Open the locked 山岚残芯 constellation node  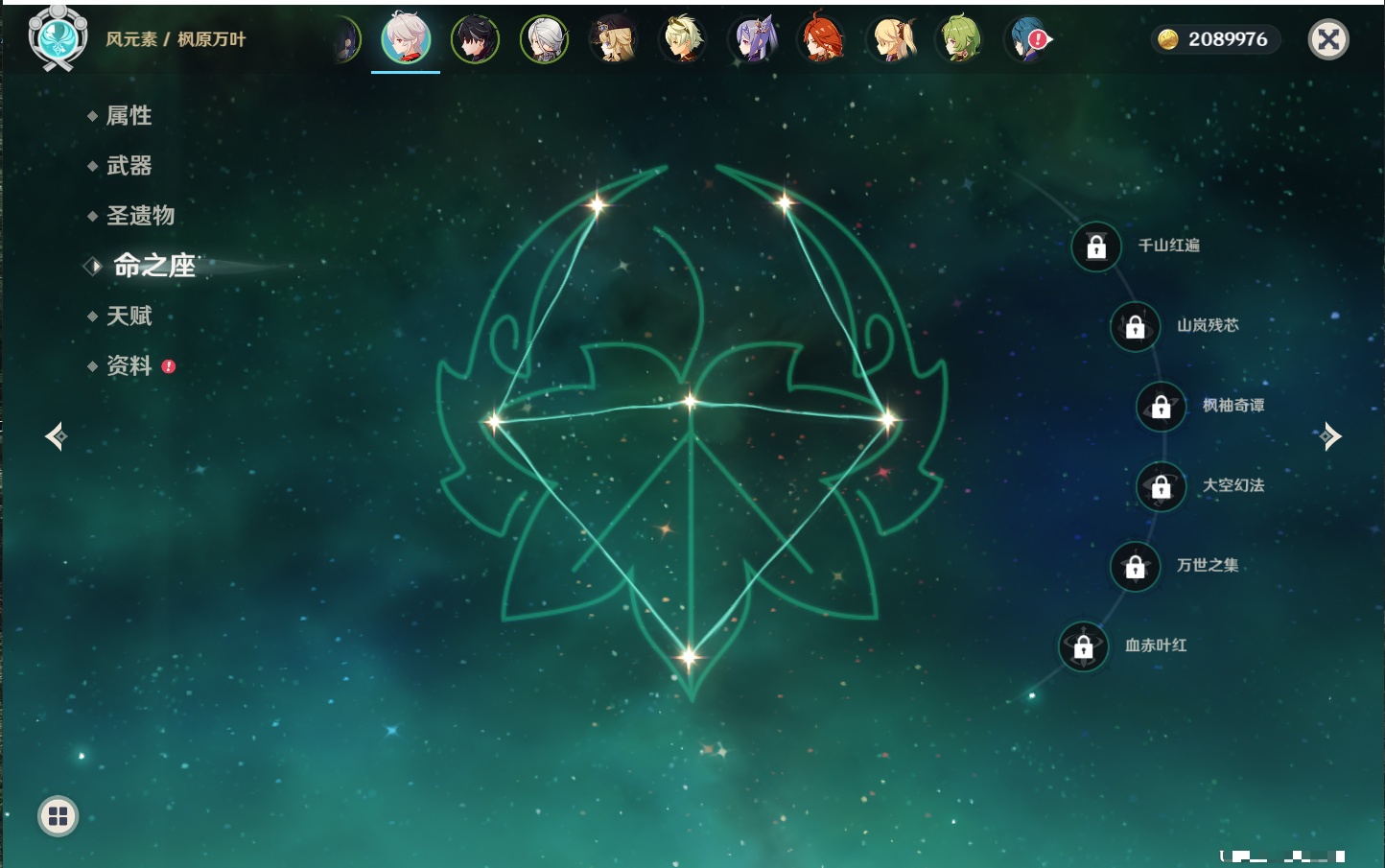(x=1136, y=326)
